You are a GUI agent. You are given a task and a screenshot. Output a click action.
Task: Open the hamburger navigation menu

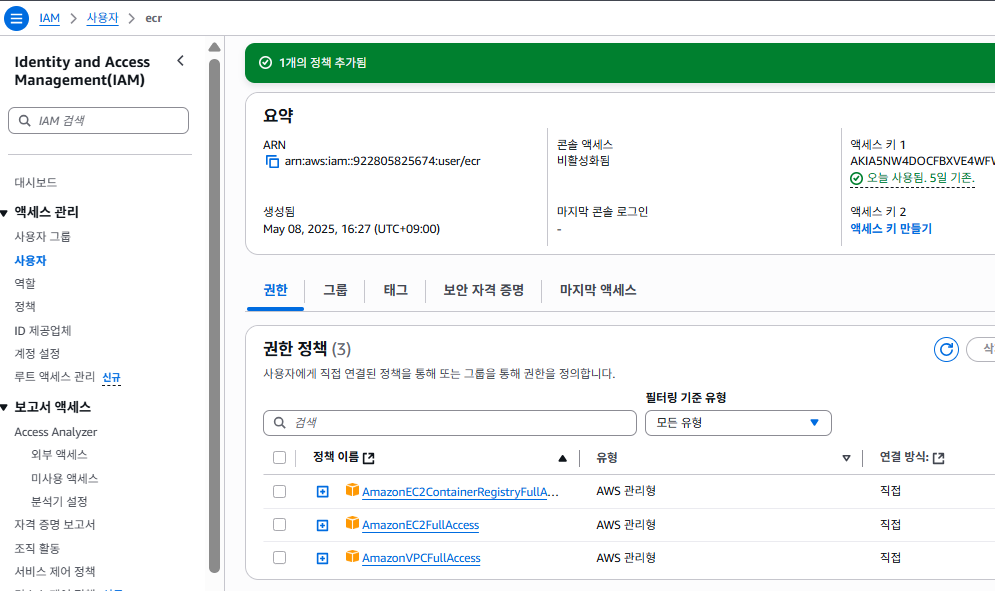pos(16,18)
